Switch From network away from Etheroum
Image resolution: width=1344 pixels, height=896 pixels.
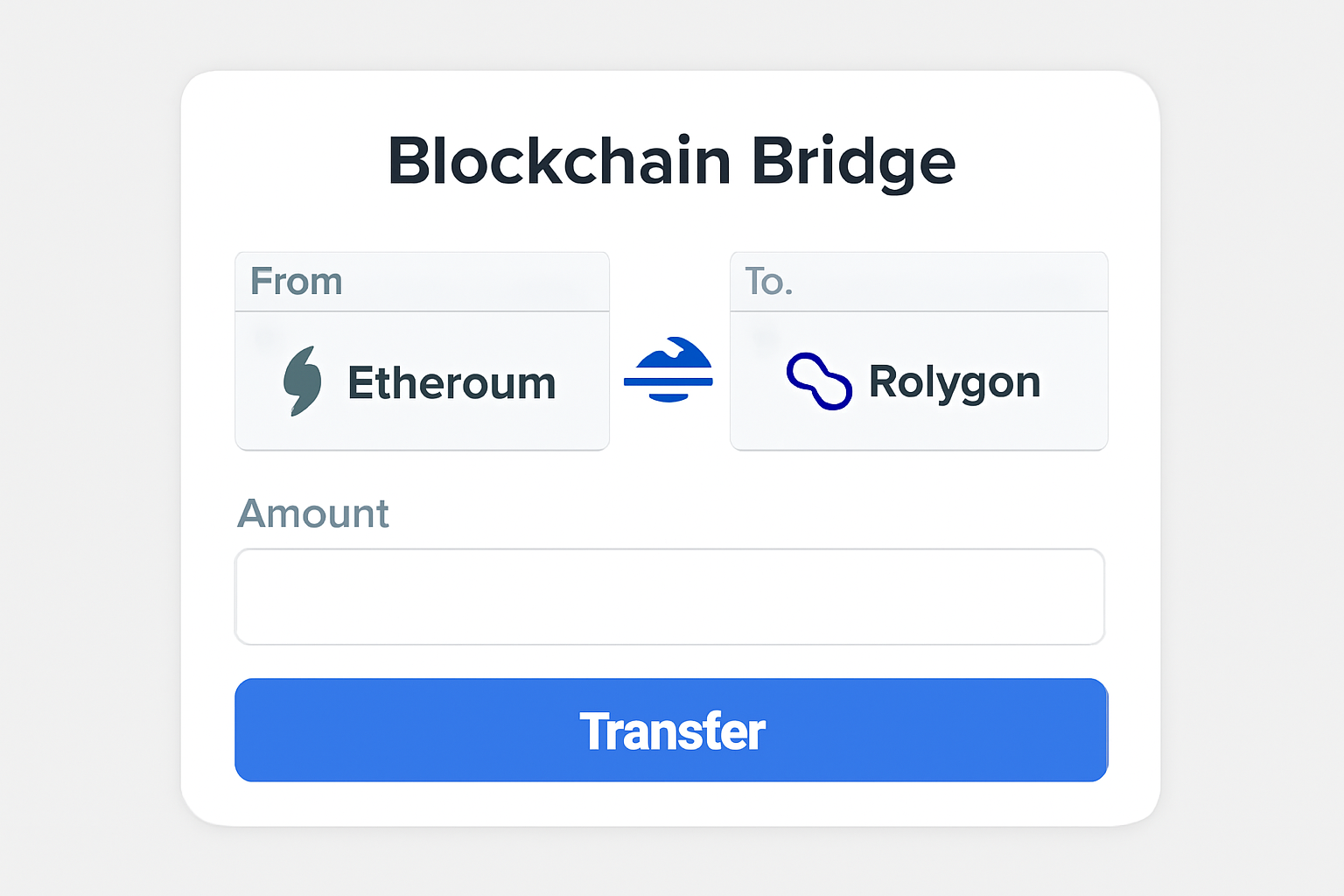click(x=422, y=381)
